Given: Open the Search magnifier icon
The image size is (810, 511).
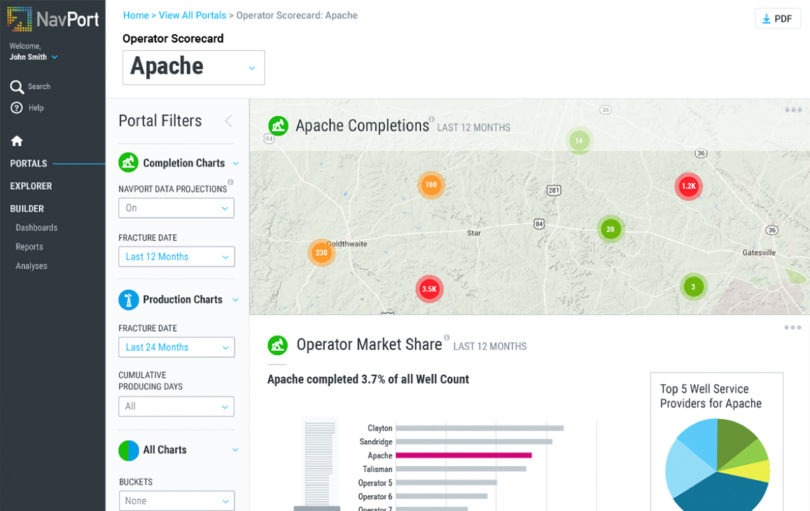Looking at the screenshot, I should tap(17, 87).
